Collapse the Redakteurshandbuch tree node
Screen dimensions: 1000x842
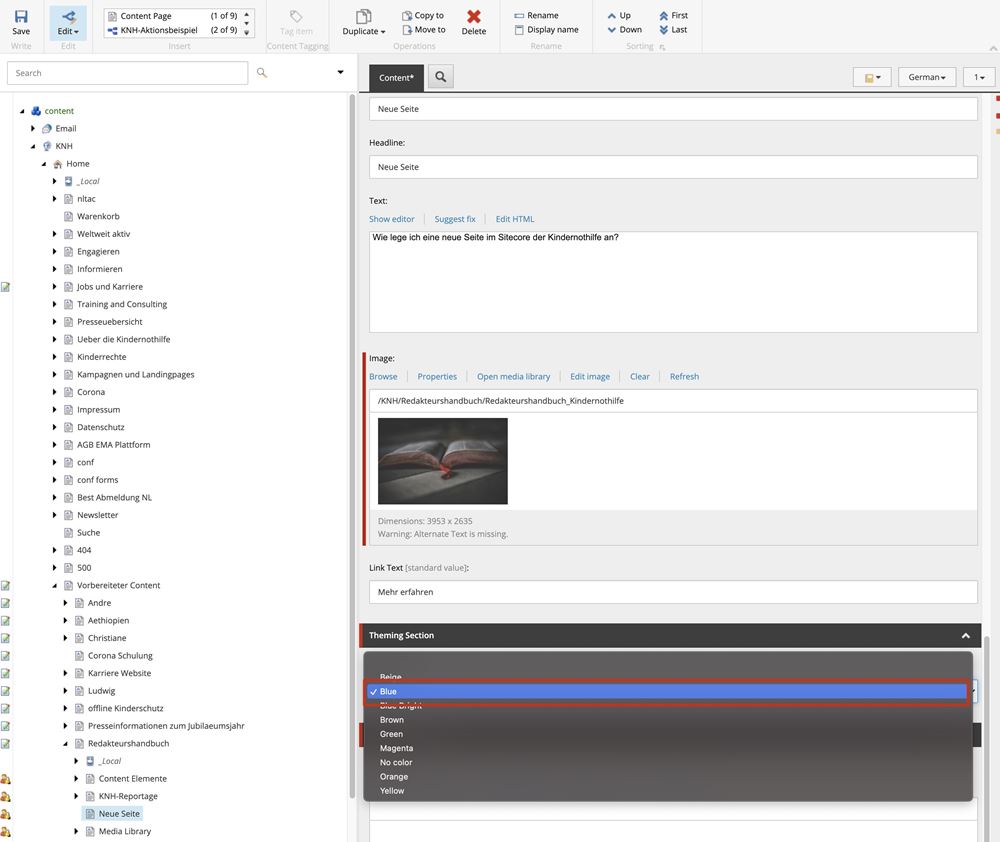click(x=66, y=744)
